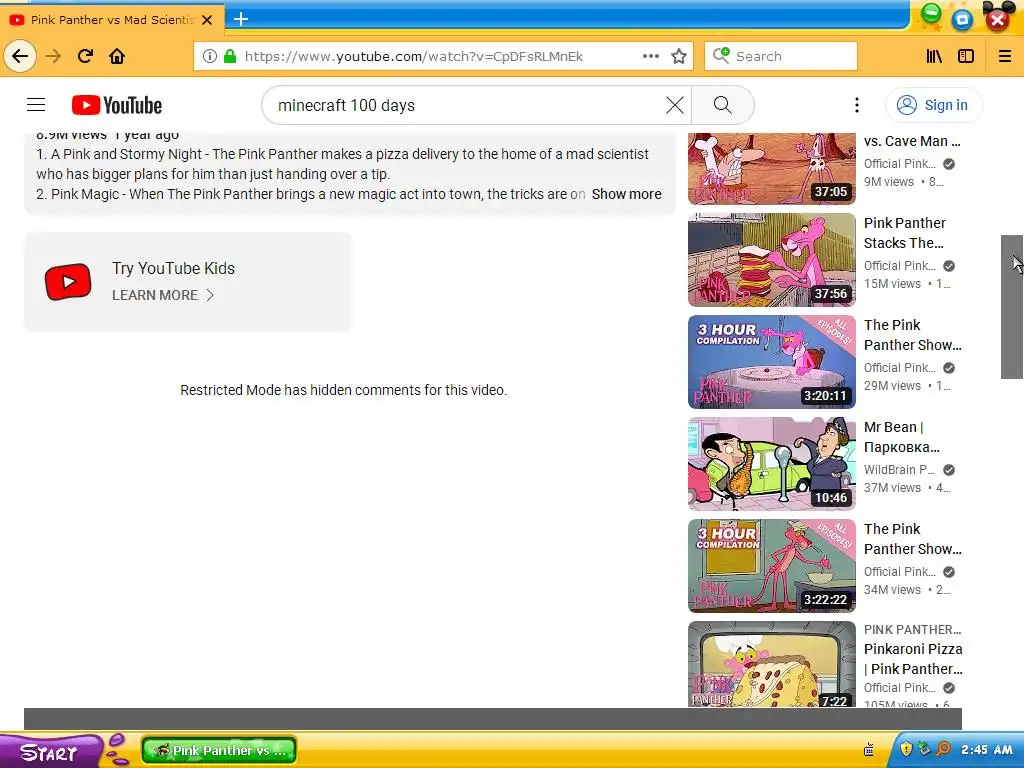Click the blue maximize window button
The height and width of the screenshot is (768, 1024).
point(962,20)
